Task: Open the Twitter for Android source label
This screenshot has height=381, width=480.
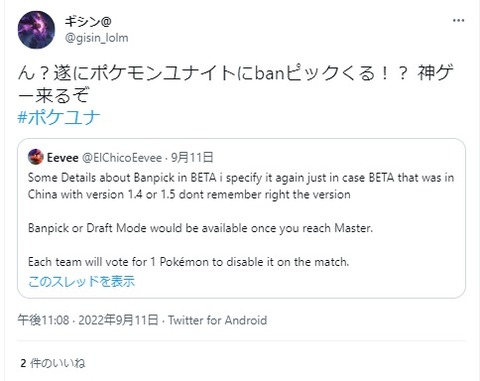Action: (x=217, y=320)
